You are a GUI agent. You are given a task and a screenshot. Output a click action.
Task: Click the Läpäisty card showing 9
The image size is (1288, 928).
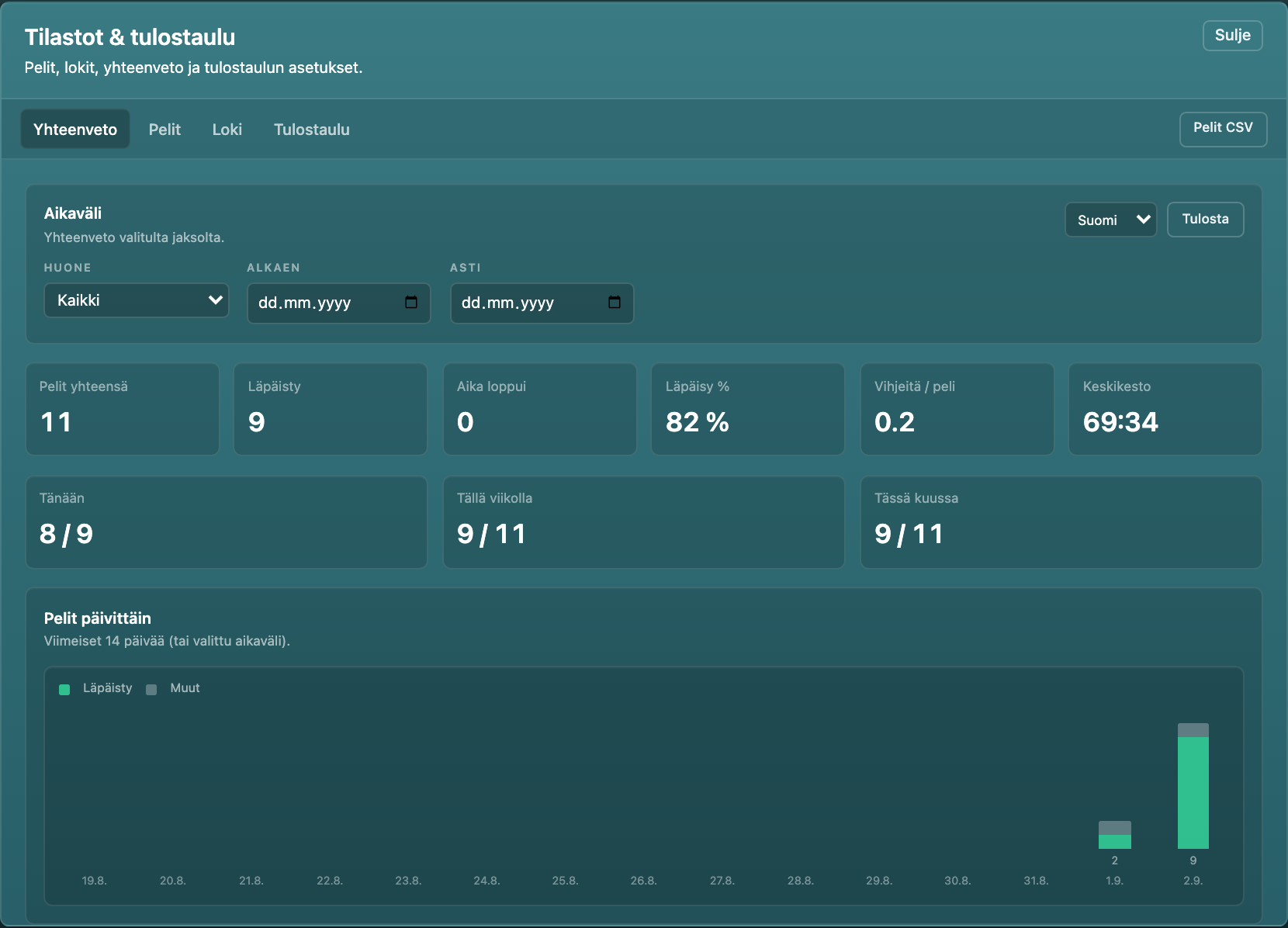(331, 409)
